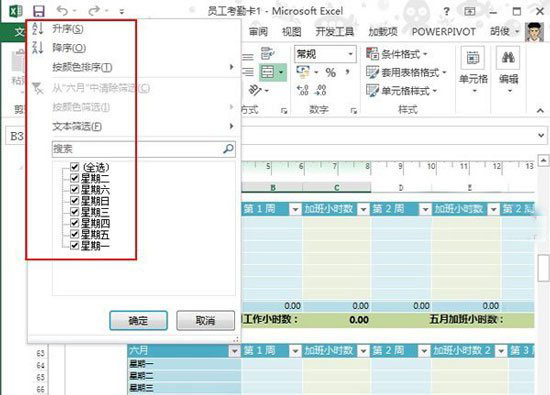550x395 pixels.
Task: Open 套用表格格式 table format menu
Action: click(x=406, y=73)
